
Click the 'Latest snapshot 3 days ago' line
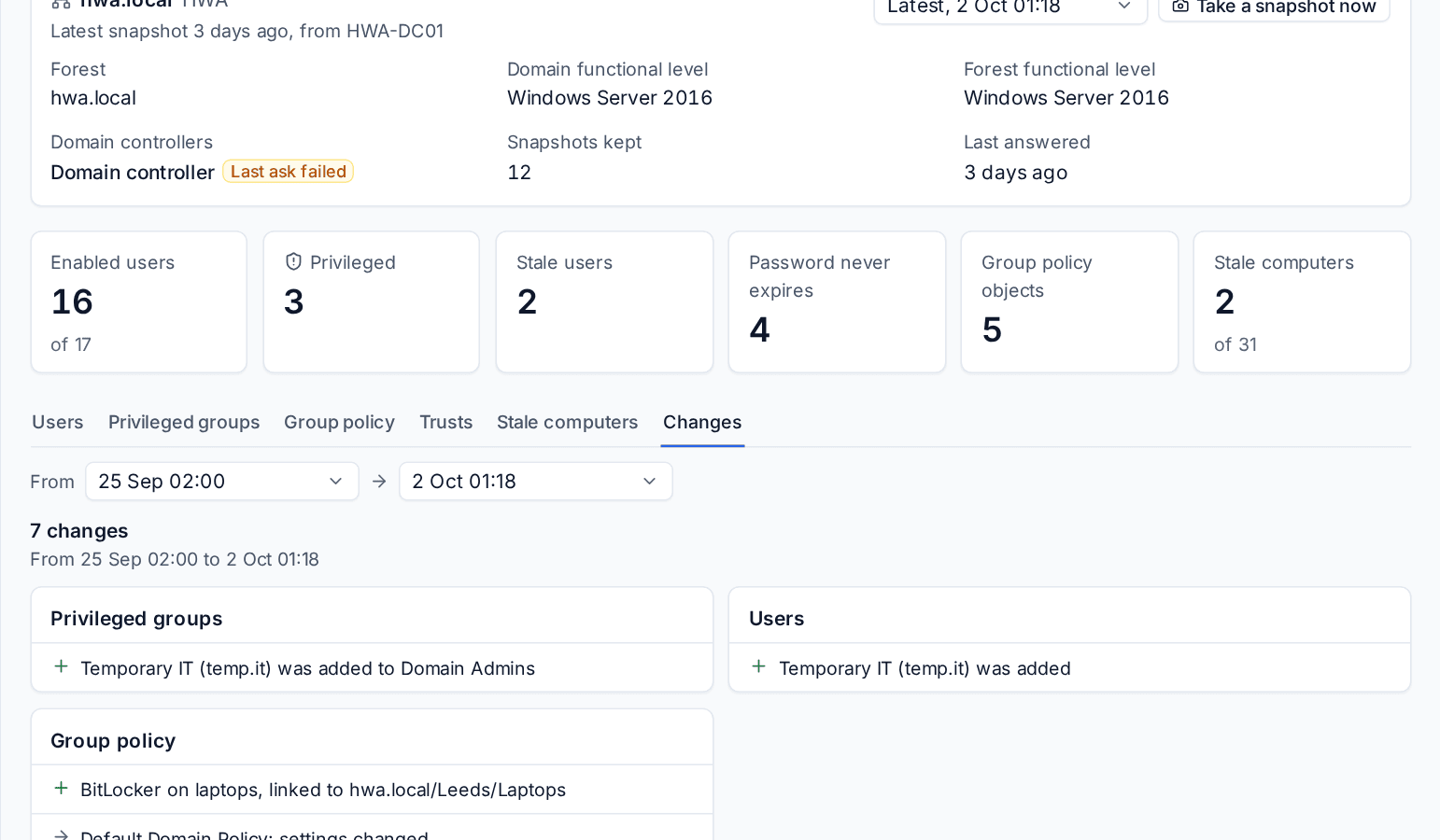click(247, 31)
